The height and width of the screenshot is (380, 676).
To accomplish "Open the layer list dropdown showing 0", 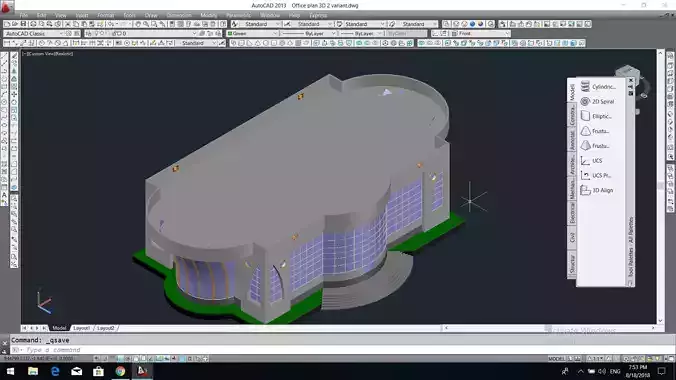I will point(141,33).
